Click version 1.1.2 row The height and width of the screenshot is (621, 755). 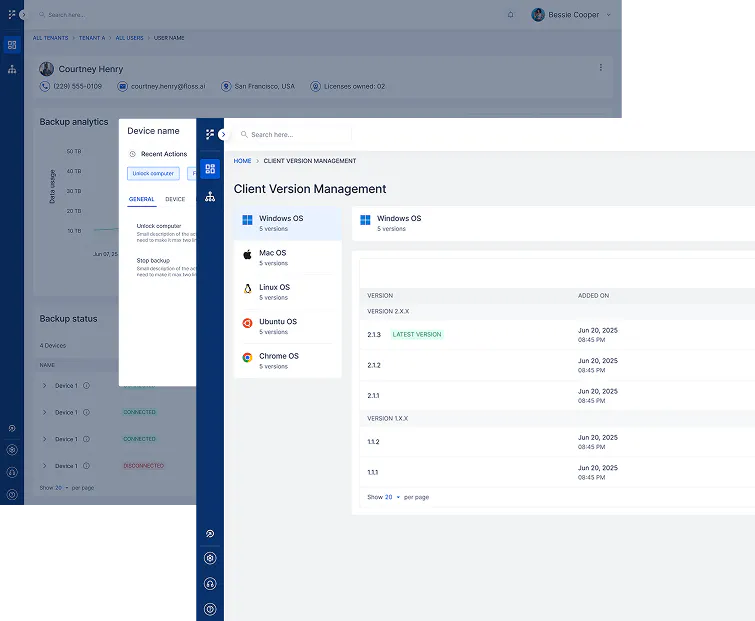pyautogui.click(x=557, y=442)
